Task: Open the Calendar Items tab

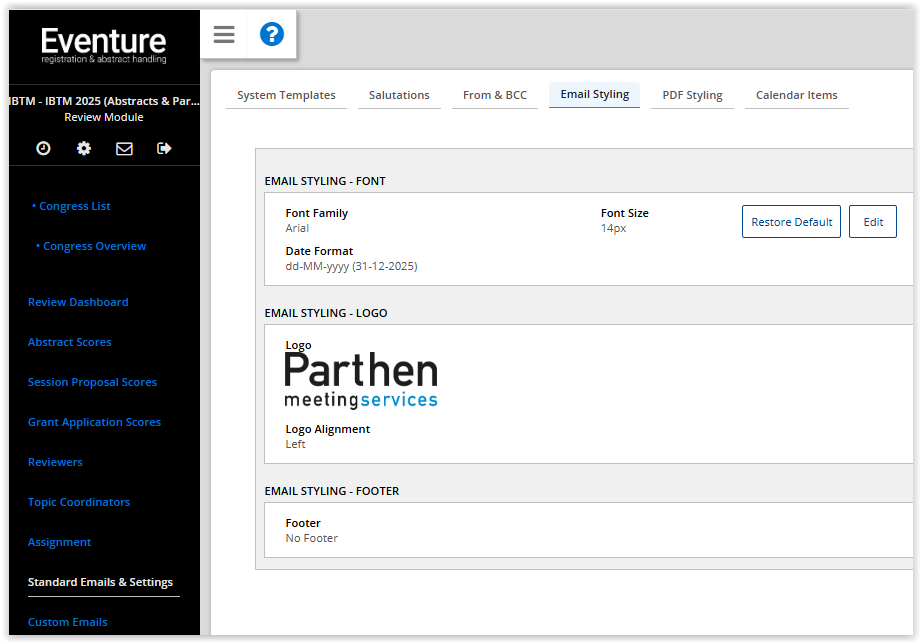Action: pyautogui.click(x=796, y=95)
